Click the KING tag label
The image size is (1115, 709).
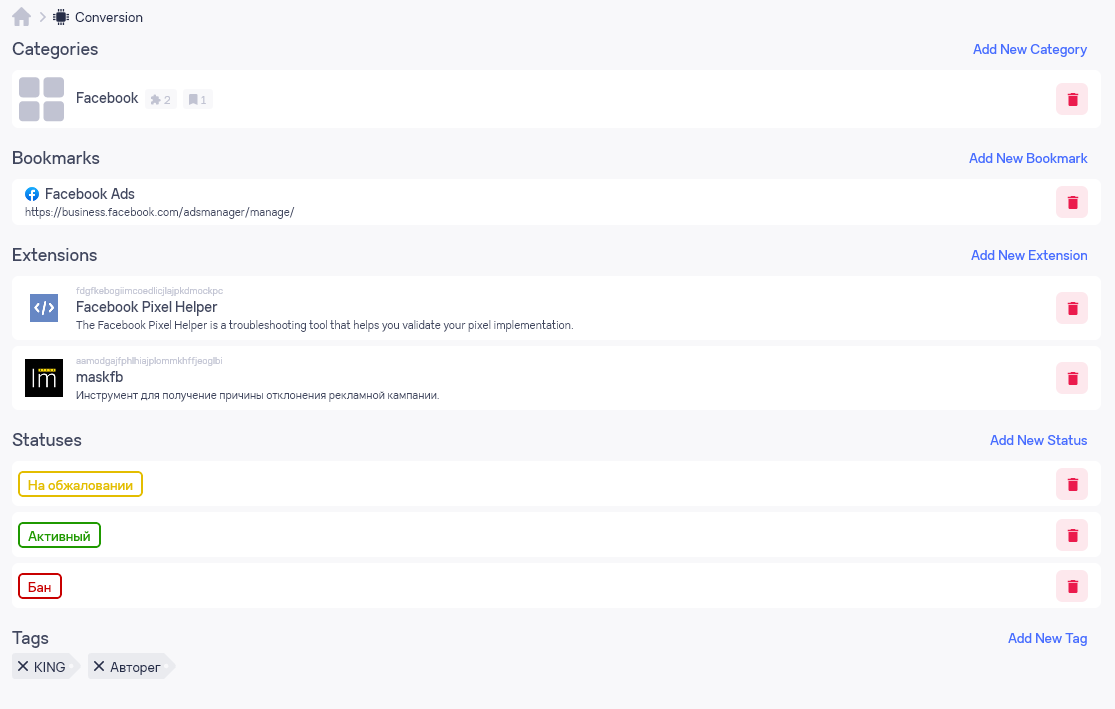click(50, 667)
